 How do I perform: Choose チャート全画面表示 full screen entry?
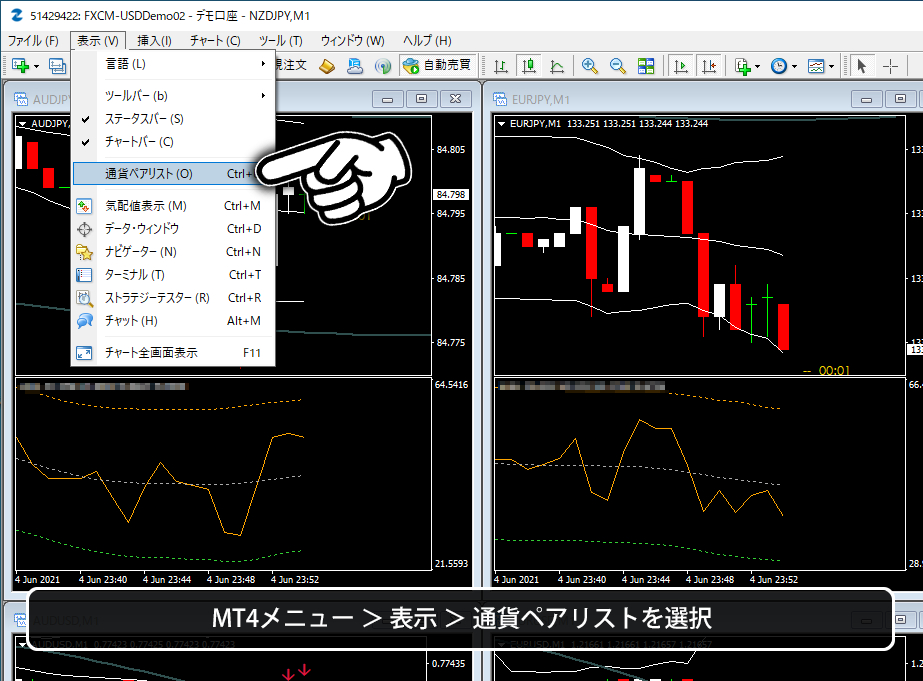(173, 353)
